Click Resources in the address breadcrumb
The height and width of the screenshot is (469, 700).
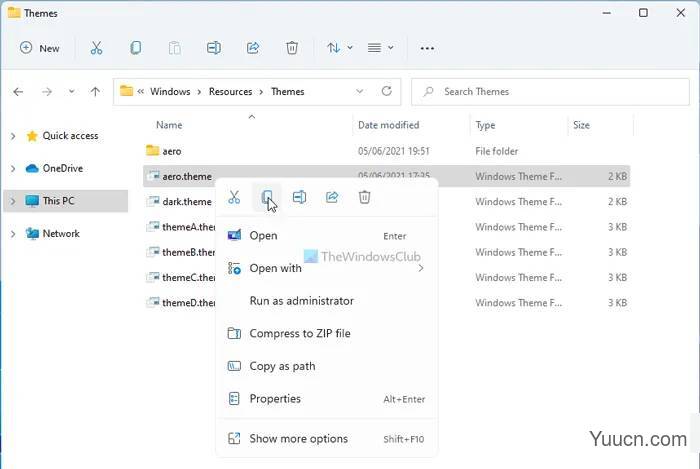pos(230,91)
